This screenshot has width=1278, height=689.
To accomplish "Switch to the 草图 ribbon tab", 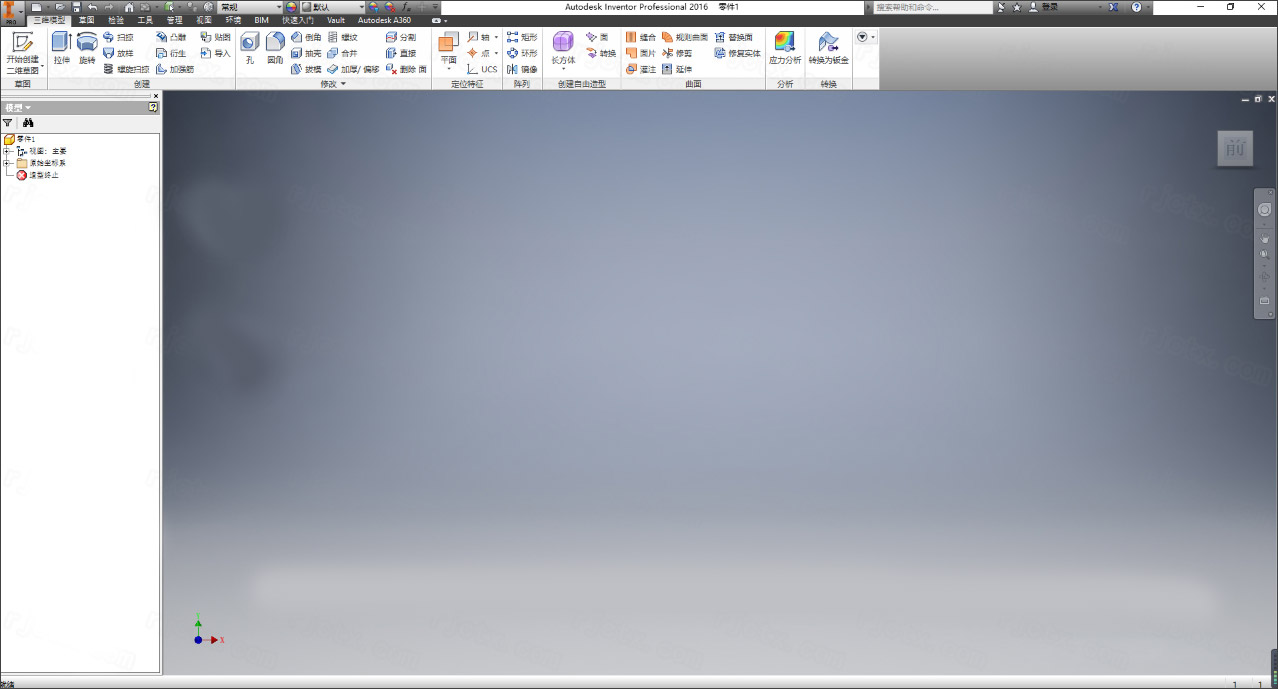I will click(x=87, y=20).
